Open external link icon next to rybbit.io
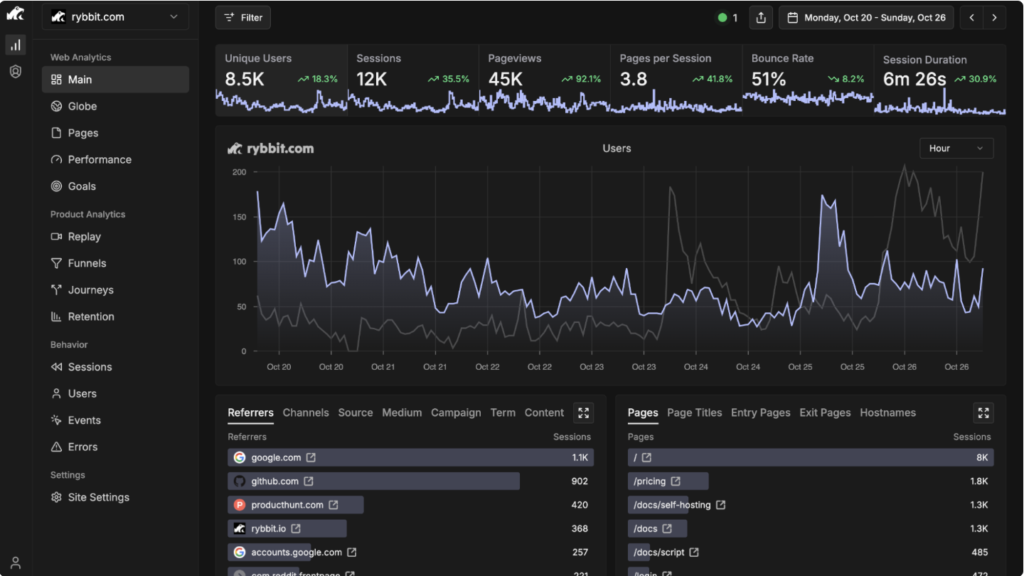 pyautogui.click(x=296, y=528)
